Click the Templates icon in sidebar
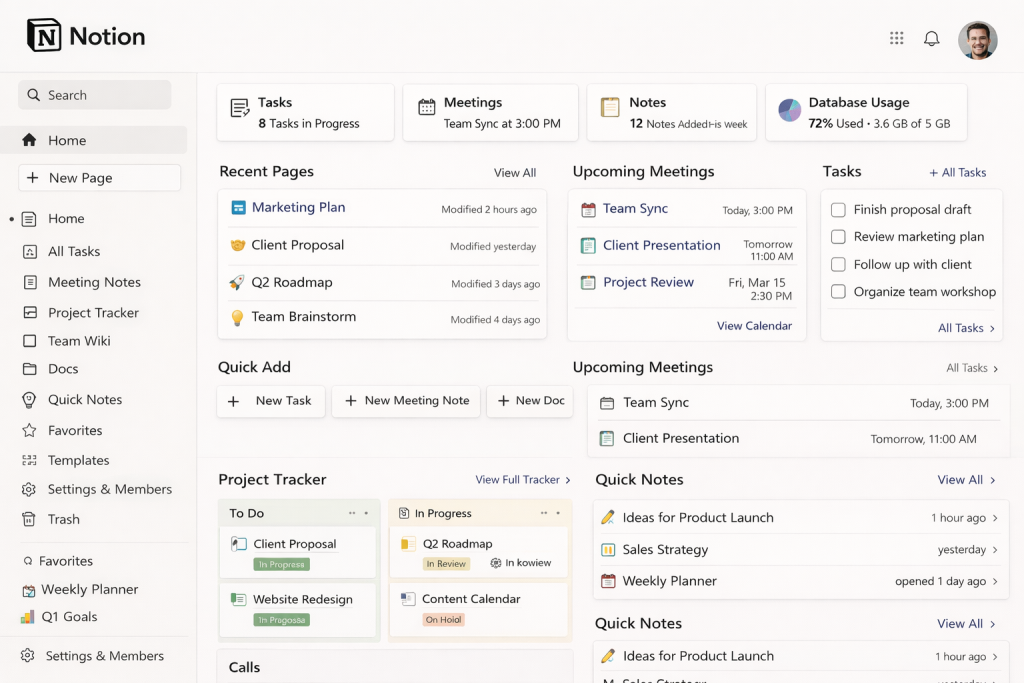1024x683 pixels. pyautogui.click(x=29, y=460)
